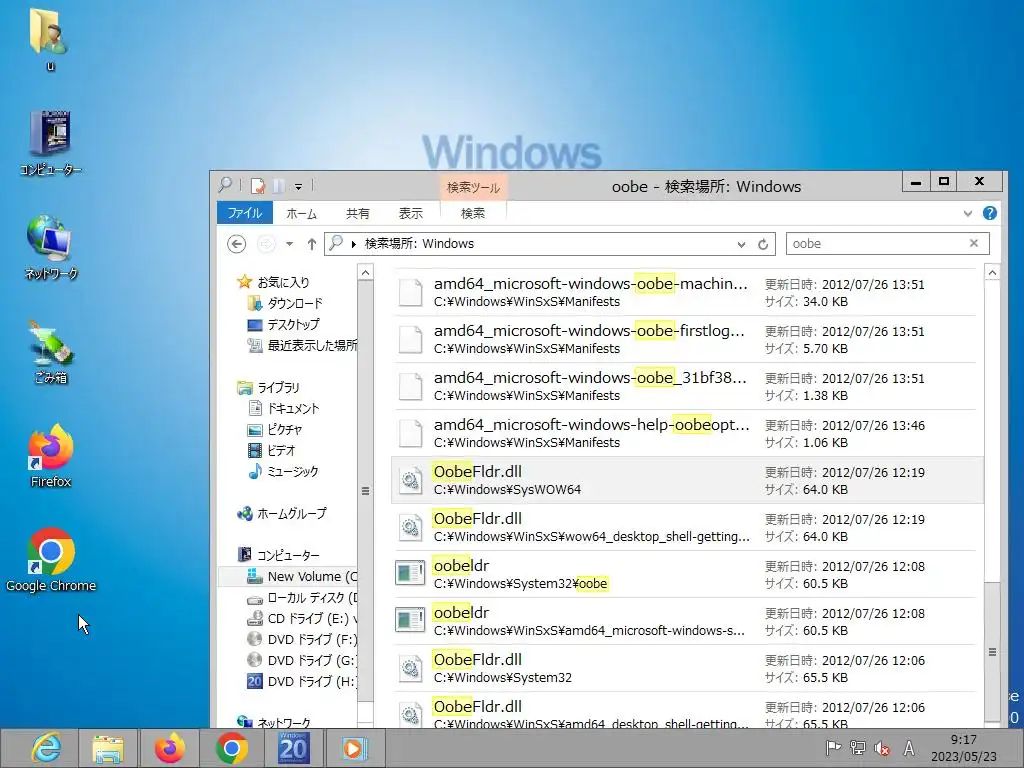Click the 検索ツール contextual tab header
Image resolution: width=1024 pixels, height=768 pixels.
(x=473, y=187)
